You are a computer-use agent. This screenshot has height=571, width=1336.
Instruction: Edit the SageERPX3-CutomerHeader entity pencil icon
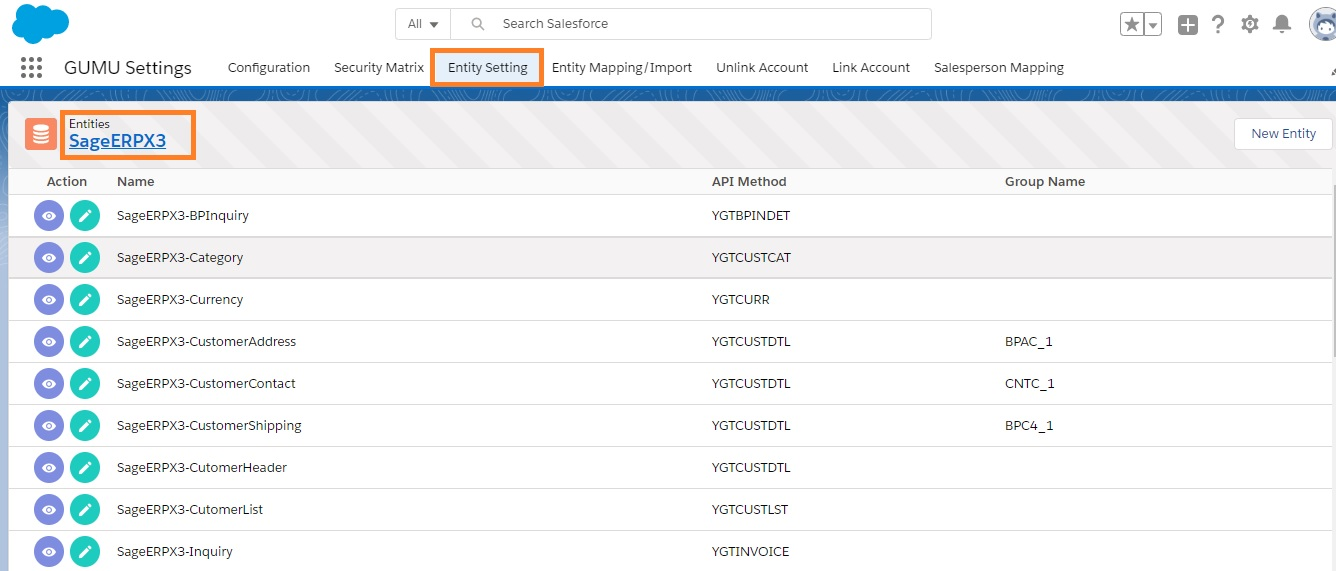click(x=85, y=467)
